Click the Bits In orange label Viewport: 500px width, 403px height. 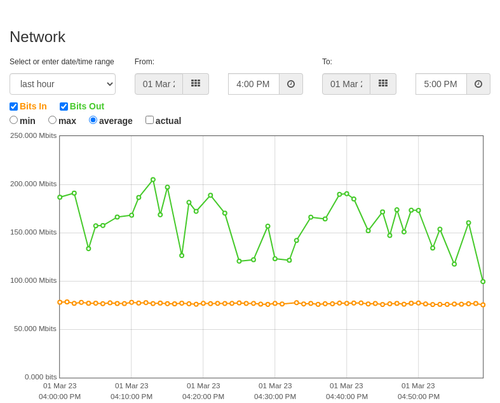coord(33,106)
